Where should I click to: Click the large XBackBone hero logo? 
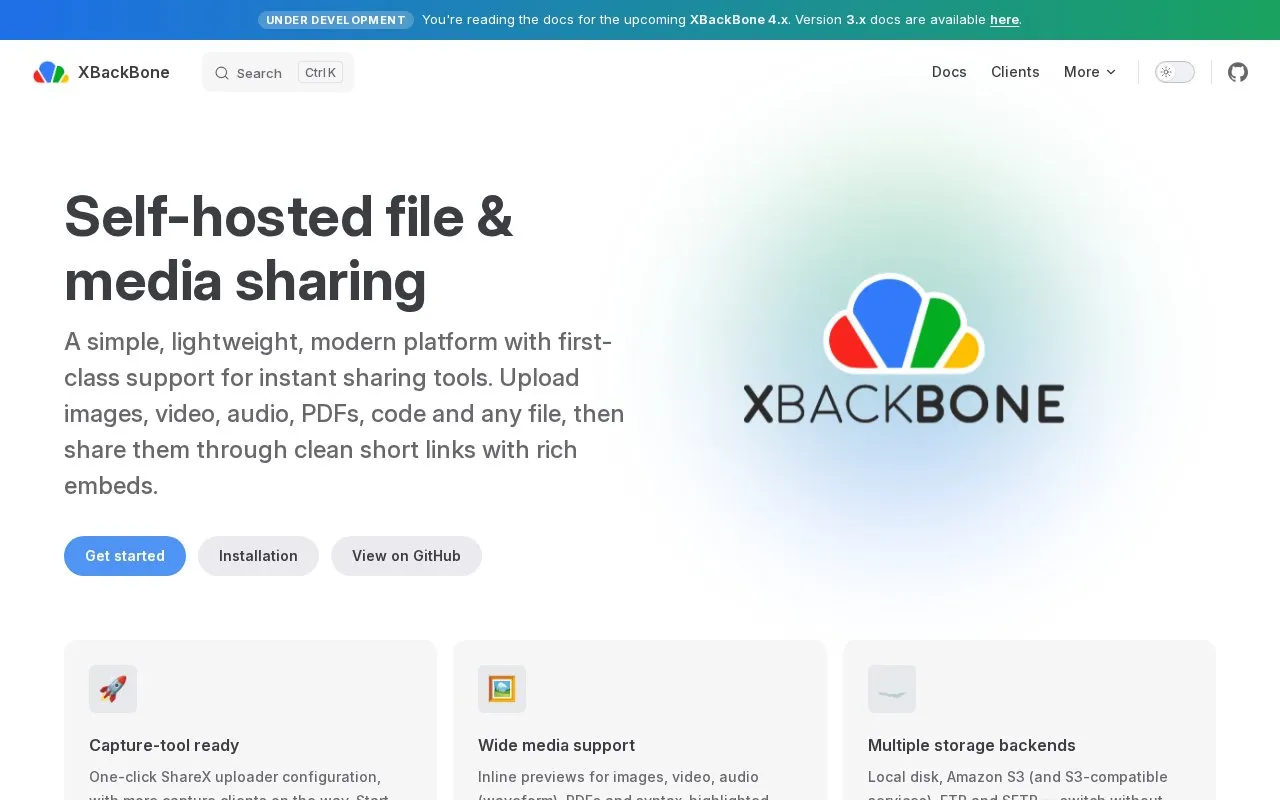click(904, 349)
